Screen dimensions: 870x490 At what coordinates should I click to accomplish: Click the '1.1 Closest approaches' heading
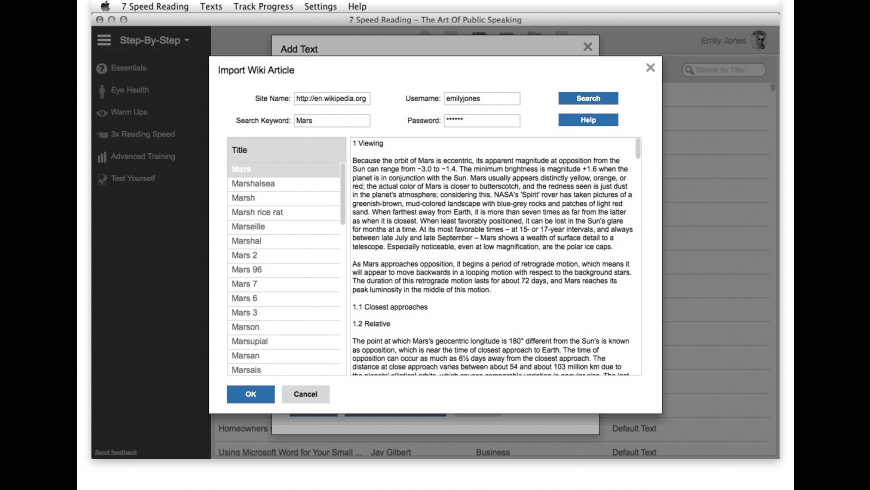pos(390,307)
